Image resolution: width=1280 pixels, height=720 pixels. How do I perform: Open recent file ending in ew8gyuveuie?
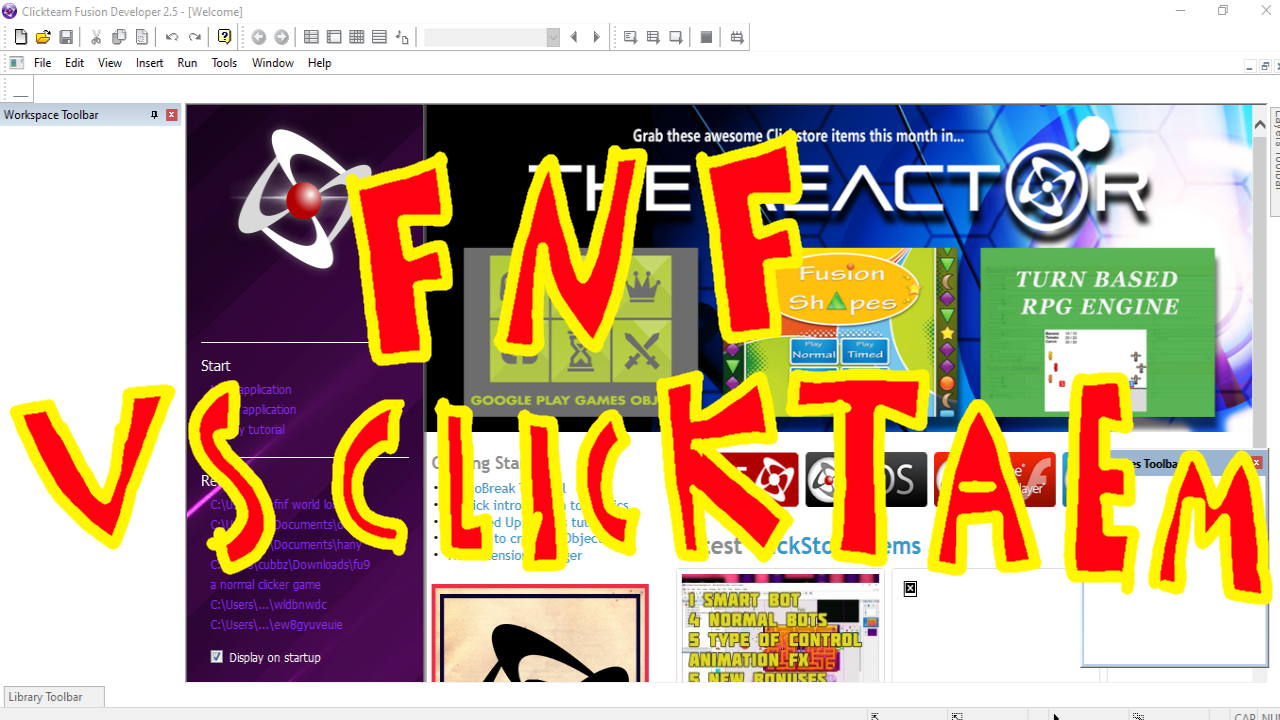(276, 625)
